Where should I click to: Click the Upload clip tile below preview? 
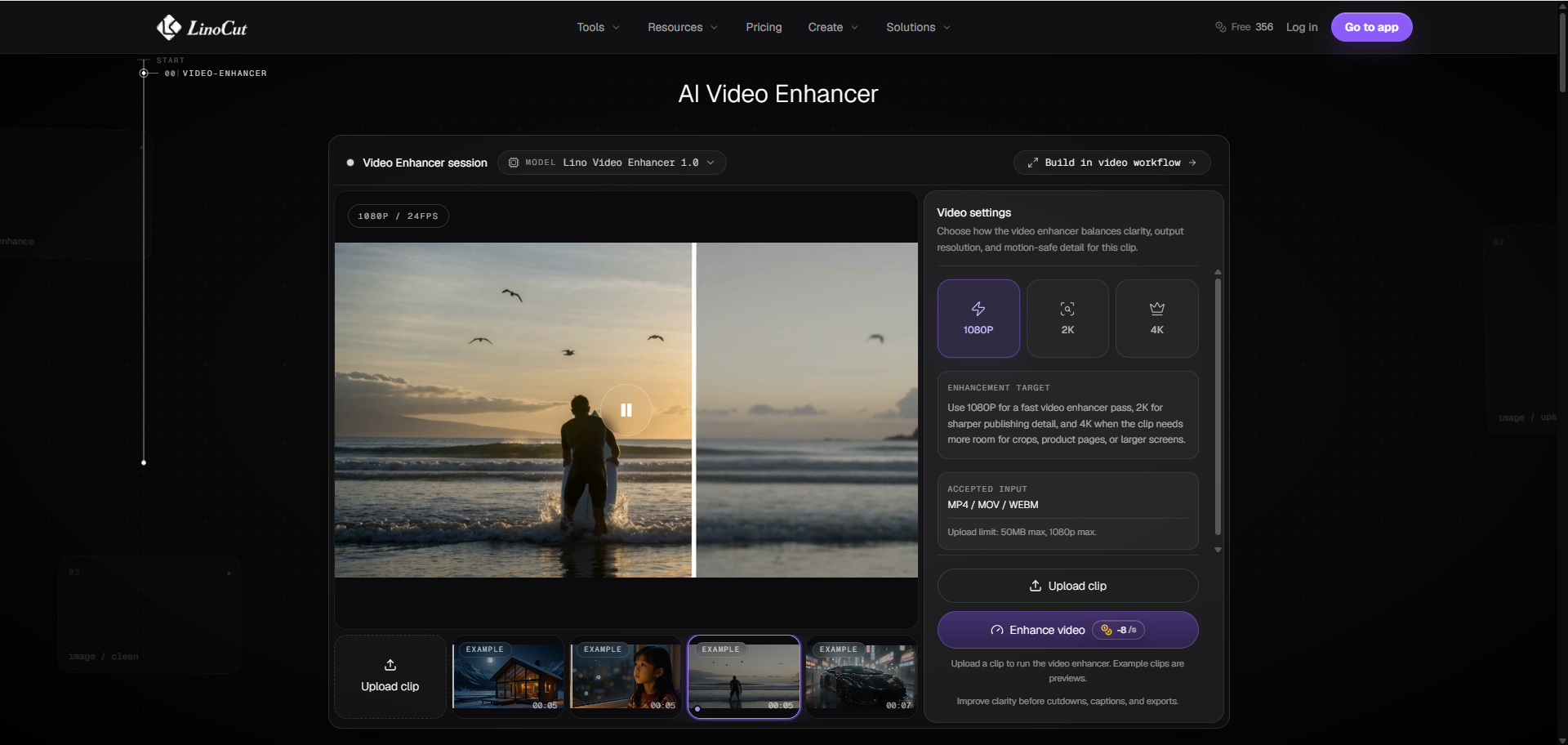[390, 677]
